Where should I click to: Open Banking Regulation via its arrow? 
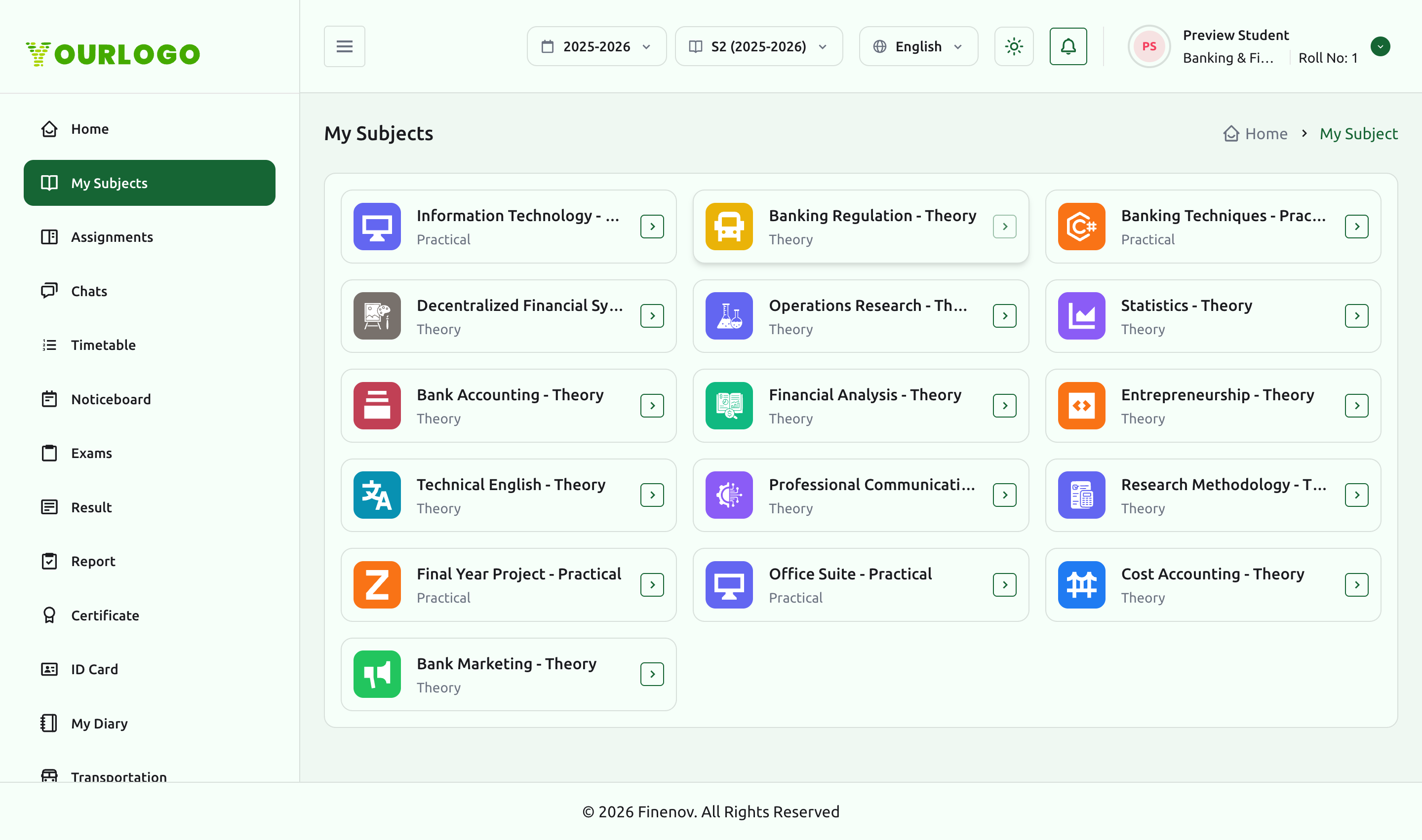pyautogui.click(x=1004, y=227)
